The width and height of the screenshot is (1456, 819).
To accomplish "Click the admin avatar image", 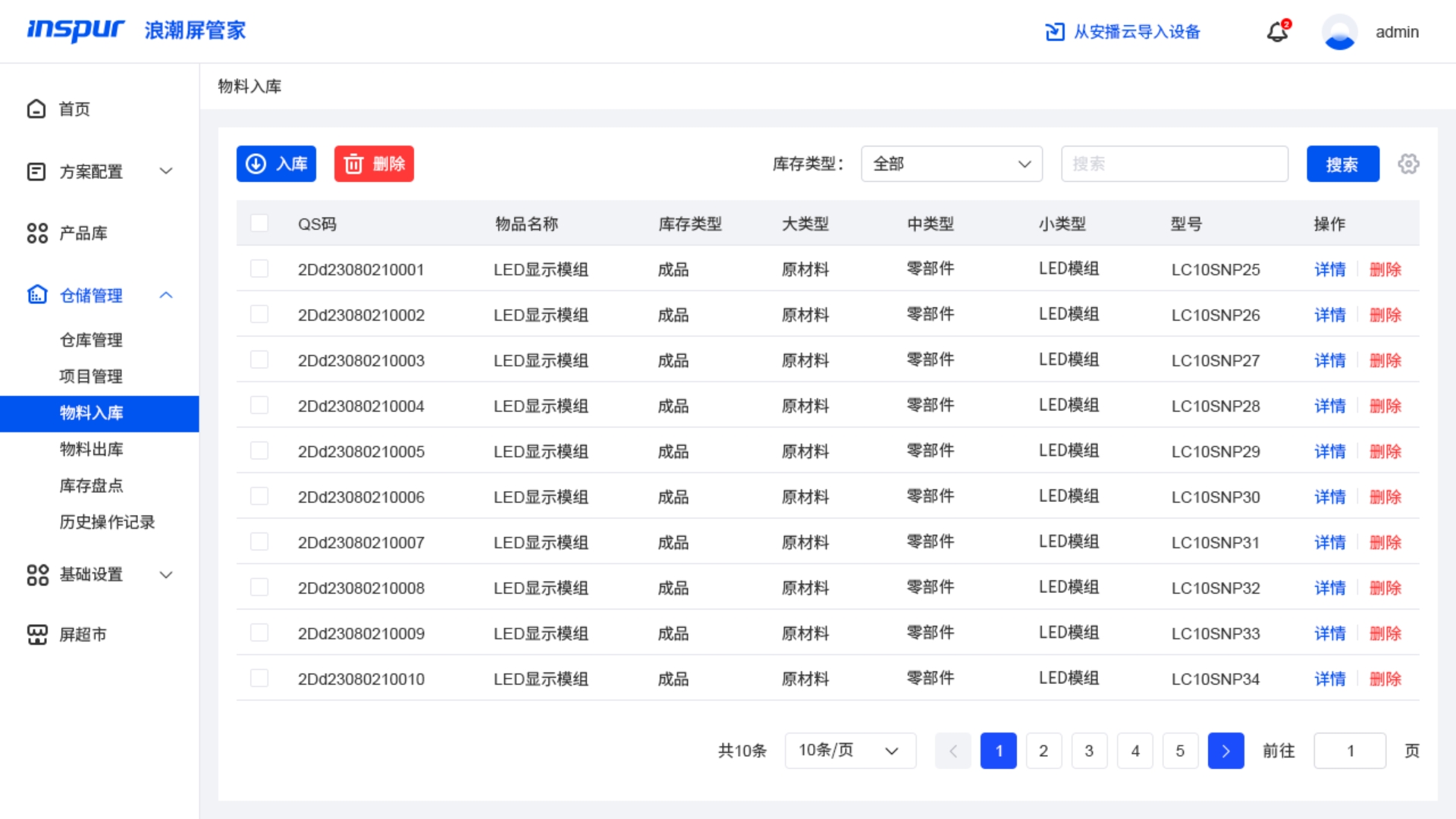I will (x=1339, y=32).
